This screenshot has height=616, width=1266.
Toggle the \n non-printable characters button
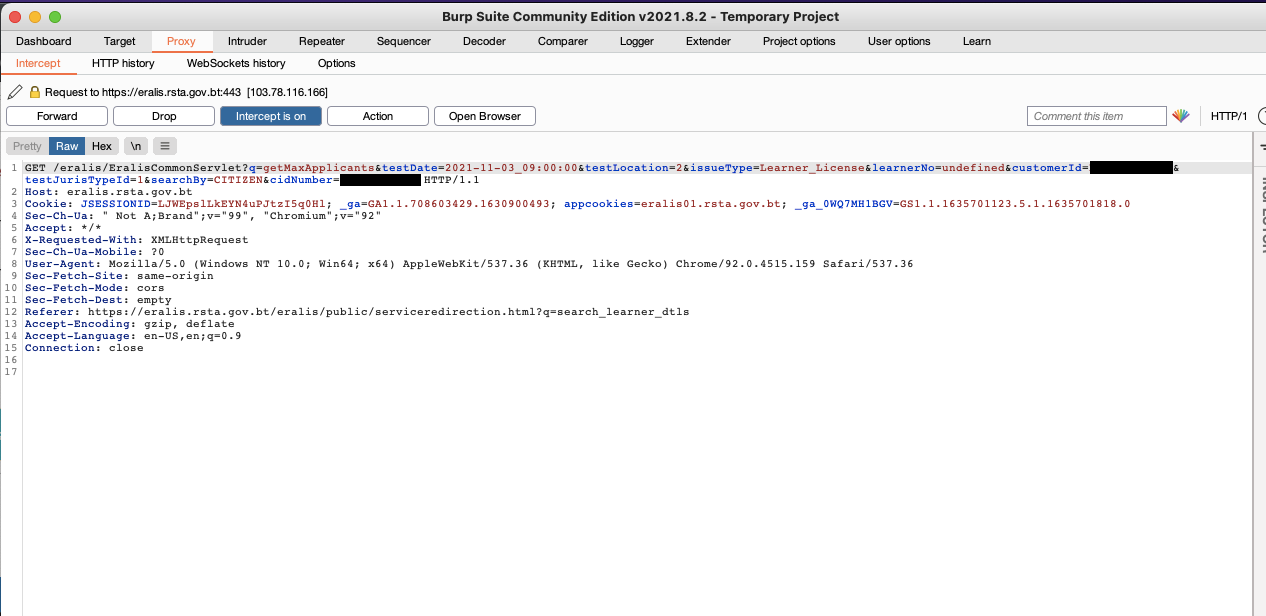pos(136,146)
